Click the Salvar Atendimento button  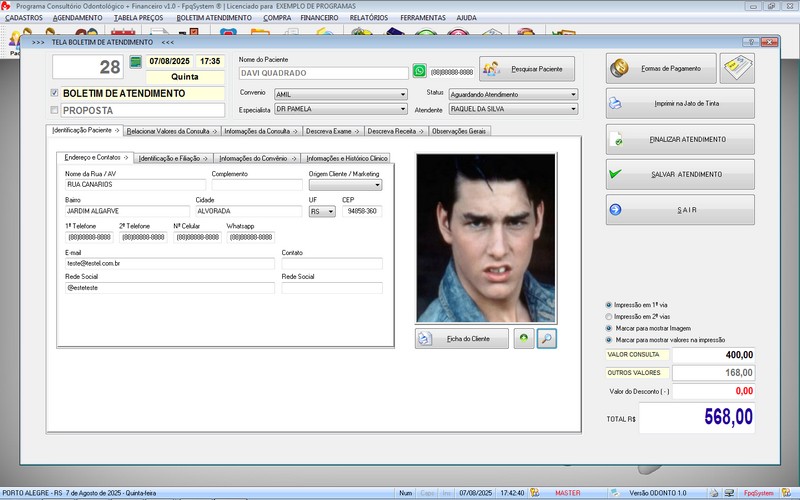[x=680, y=175]
